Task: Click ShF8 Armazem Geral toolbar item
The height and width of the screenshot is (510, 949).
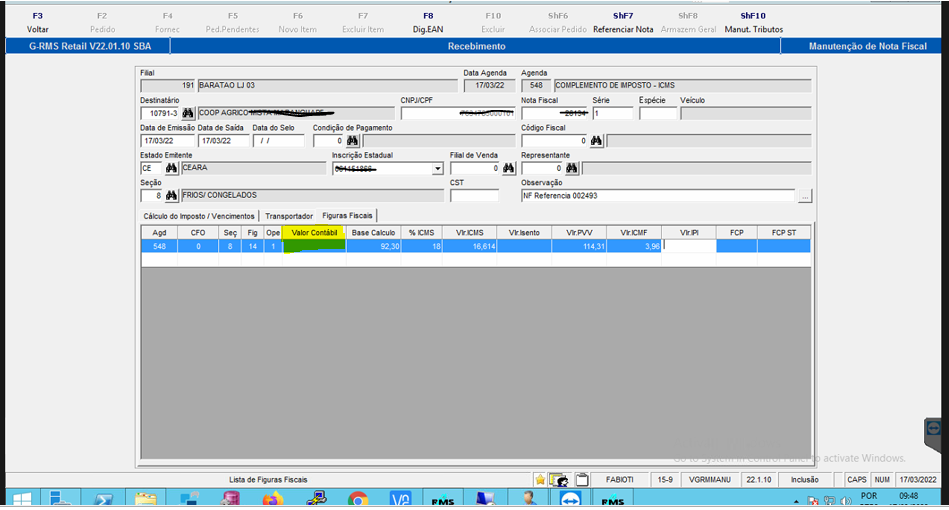Action: [x=688, y=22]
